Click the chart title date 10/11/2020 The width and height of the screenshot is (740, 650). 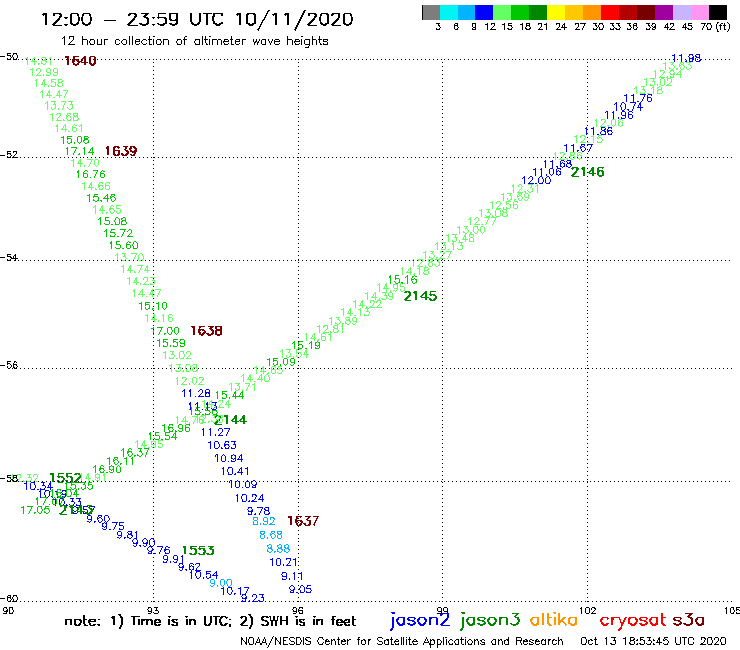[x=294, y=19]
